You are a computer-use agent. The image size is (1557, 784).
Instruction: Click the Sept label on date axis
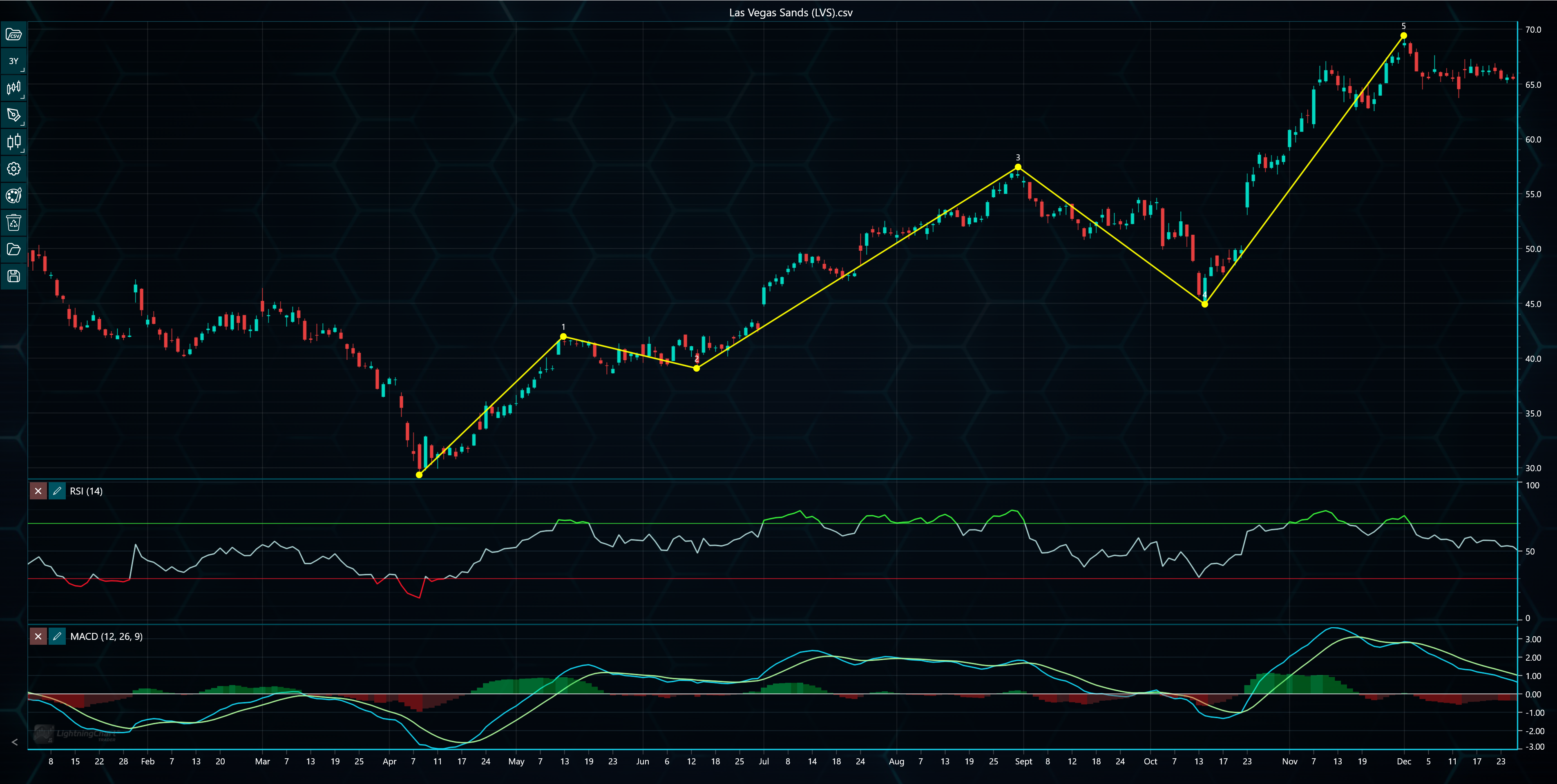1023,762
